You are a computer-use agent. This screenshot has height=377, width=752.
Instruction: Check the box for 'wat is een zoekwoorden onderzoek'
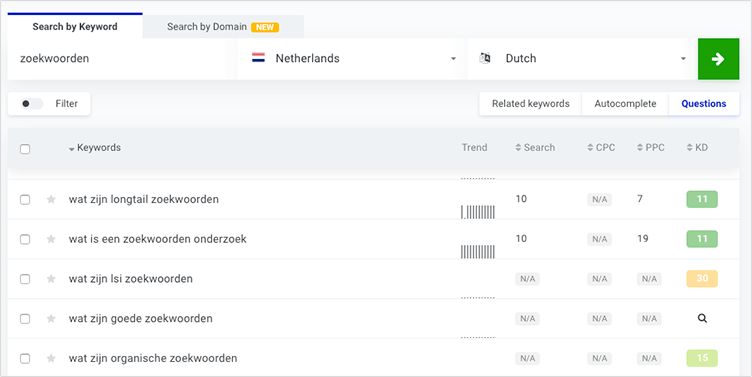(x=25, y=239)
